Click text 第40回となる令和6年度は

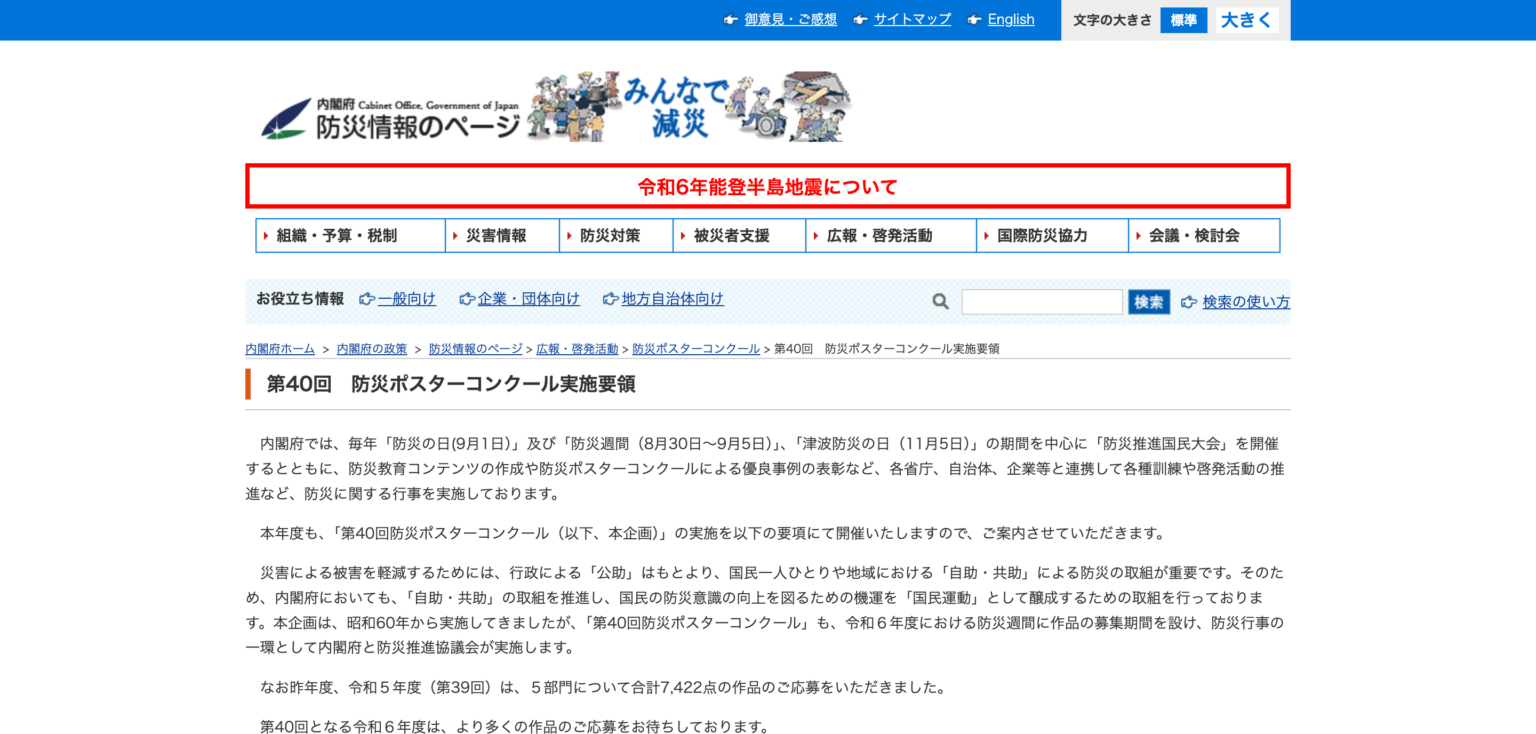tap(515, 726)
